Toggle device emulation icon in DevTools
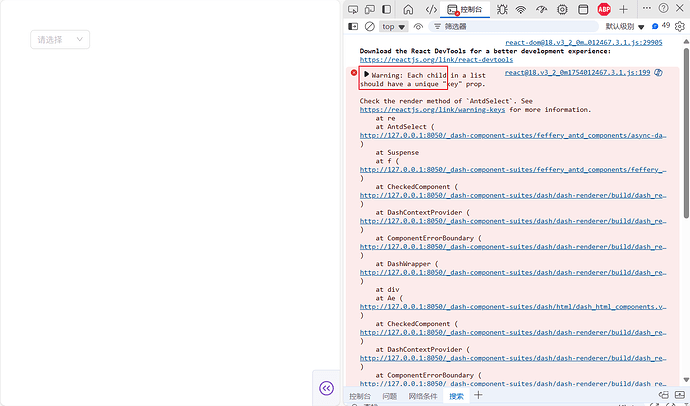This screenshot has height=406, width=690. (370, 9)
